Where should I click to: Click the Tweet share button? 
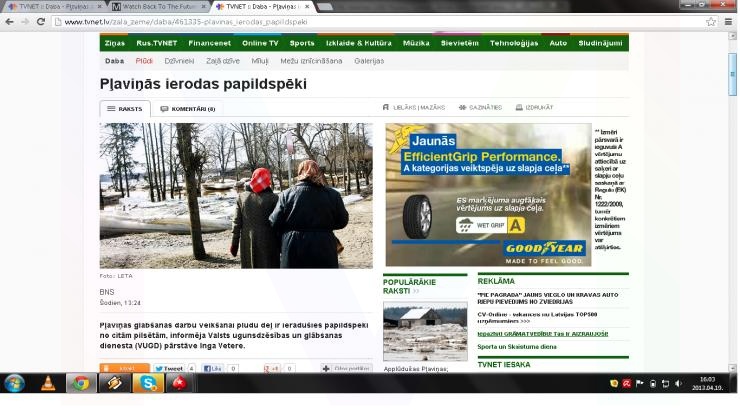[174, 369]
